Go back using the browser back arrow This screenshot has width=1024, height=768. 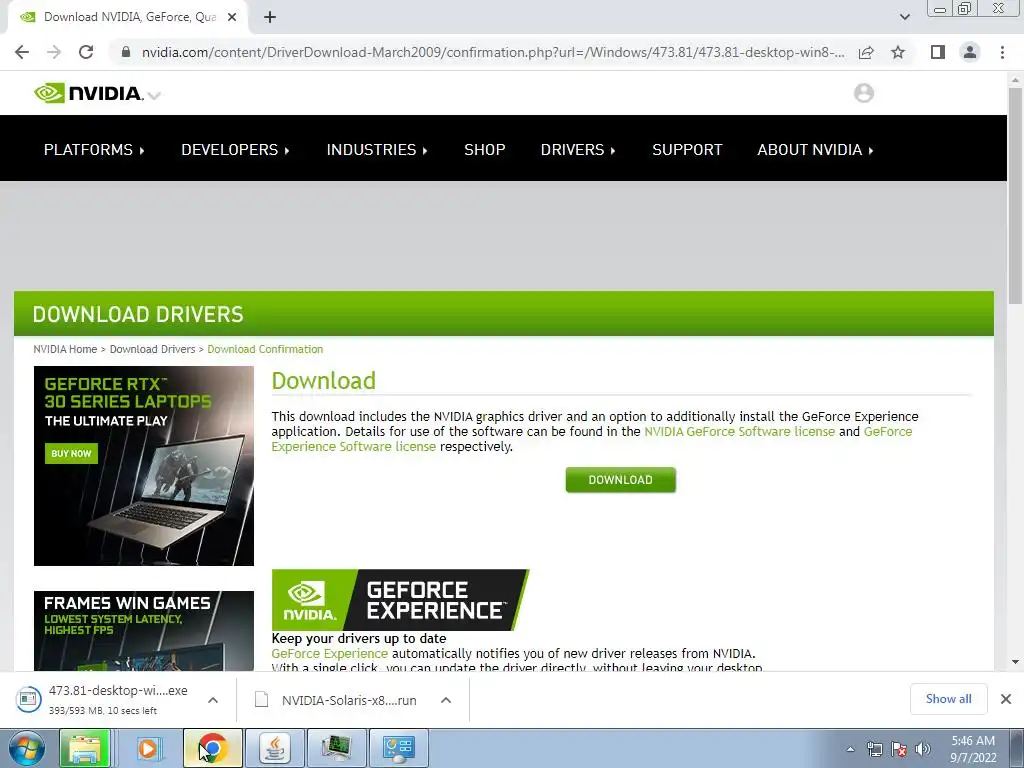tap(22, 52)
